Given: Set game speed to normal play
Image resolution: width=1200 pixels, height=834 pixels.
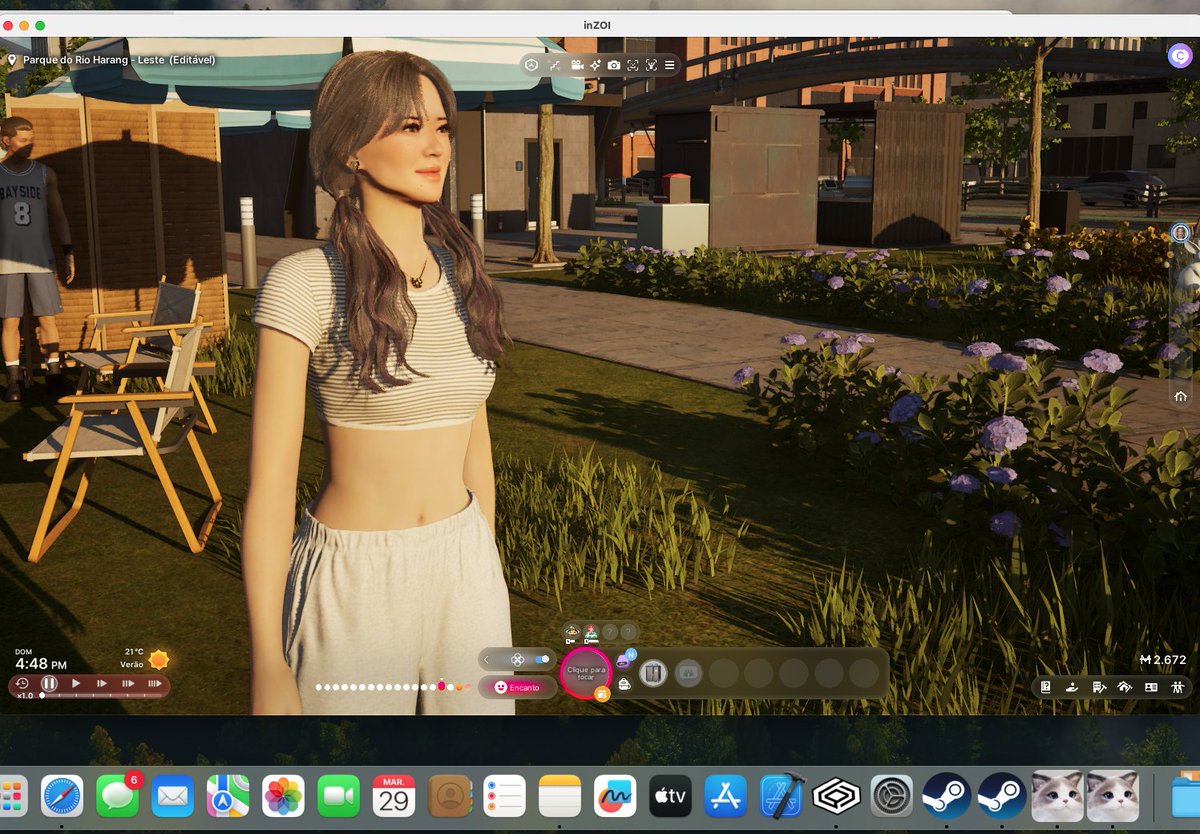Looking at the screenshot, I should [x=76, y=684].
